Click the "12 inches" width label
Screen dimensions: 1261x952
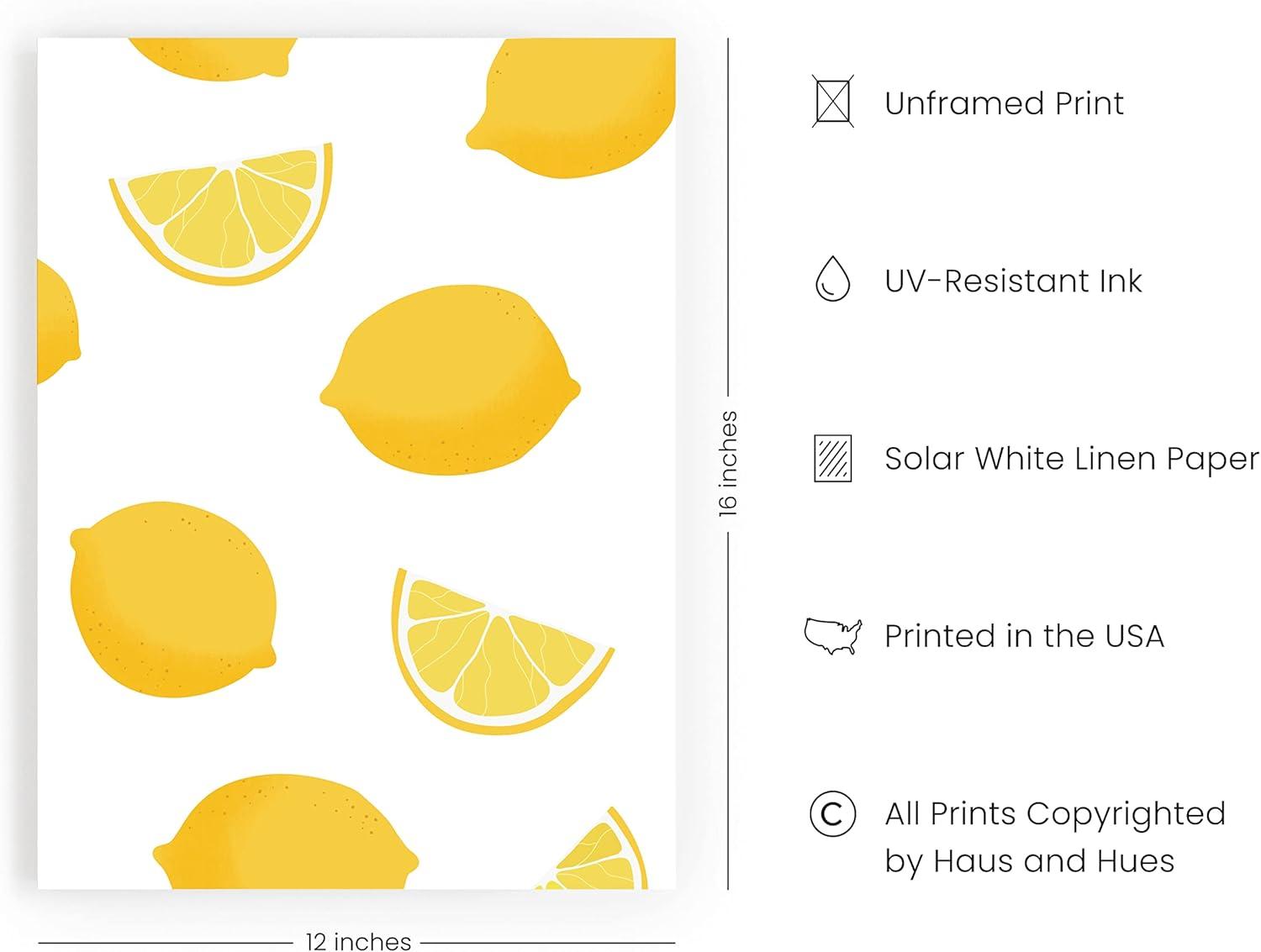tap(358, 941)
